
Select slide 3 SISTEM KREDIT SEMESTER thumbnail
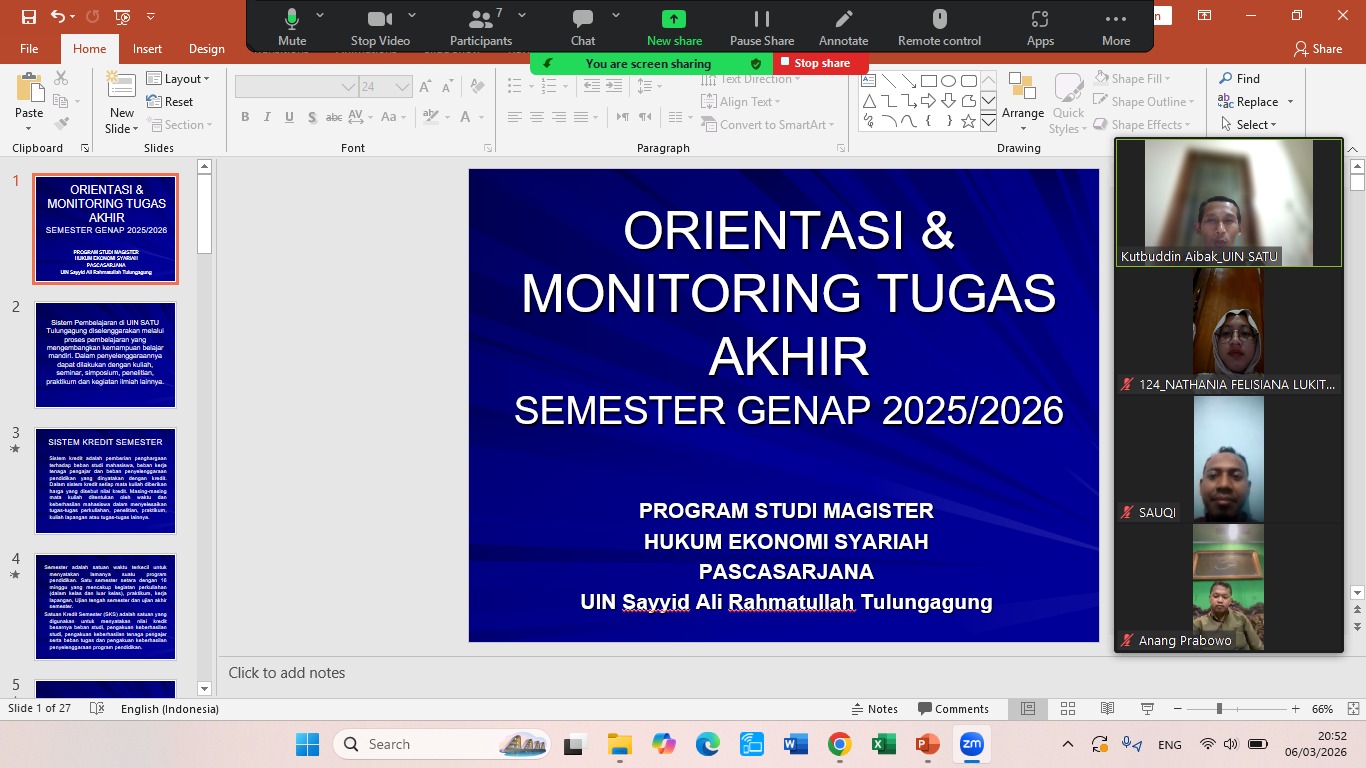click(x=106, y=481)
